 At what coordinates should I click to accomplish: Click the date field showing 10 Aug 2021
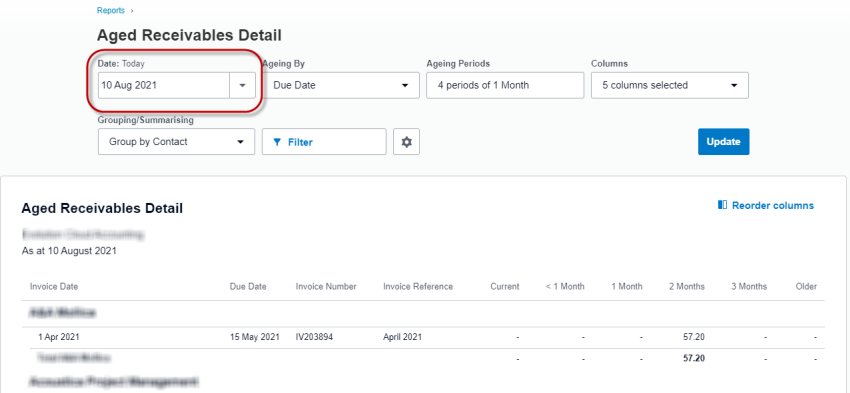[164, 85]
